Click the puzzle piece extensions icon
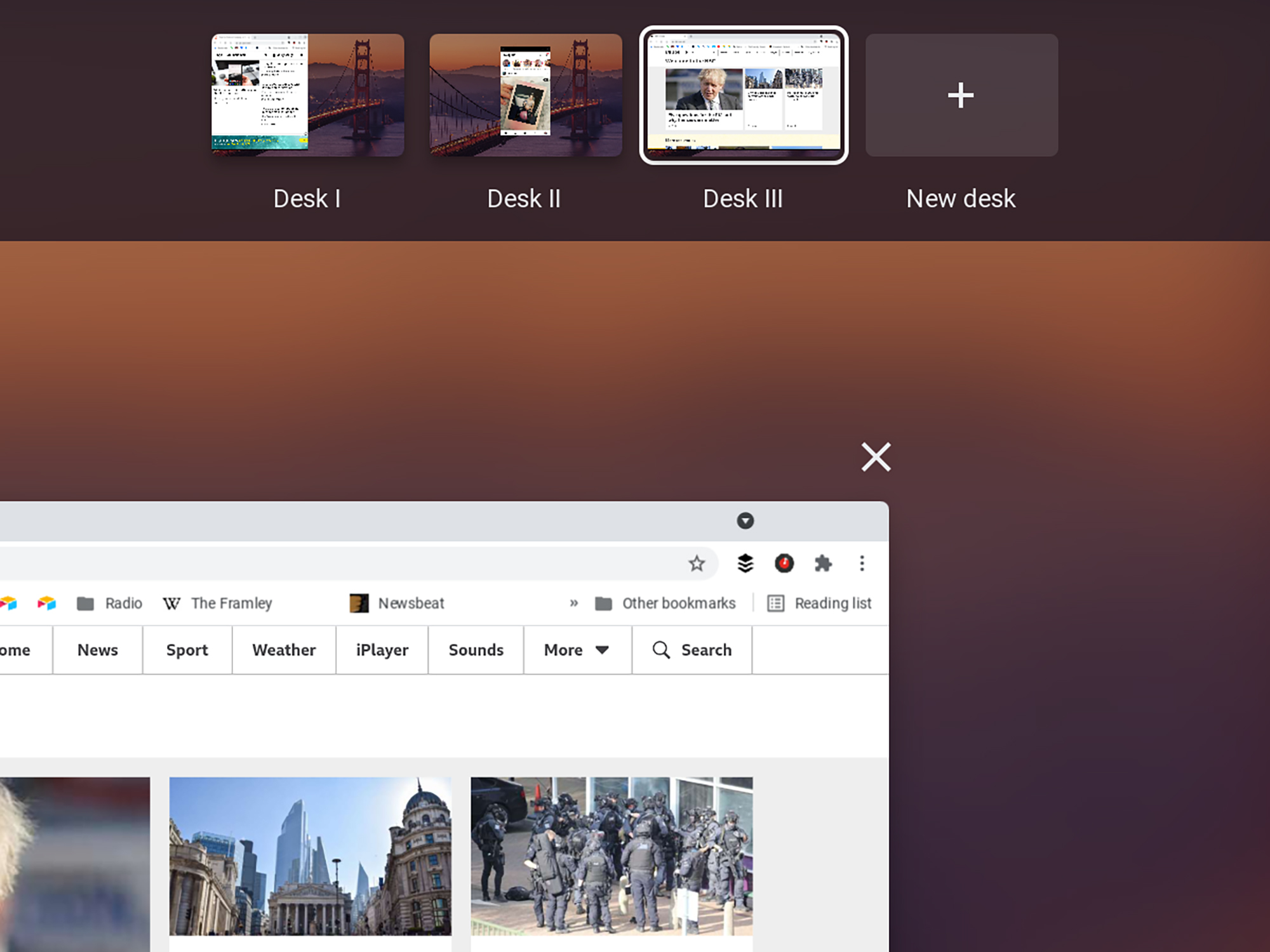Viewport: 1270px width, 952px height. point(822,563)
